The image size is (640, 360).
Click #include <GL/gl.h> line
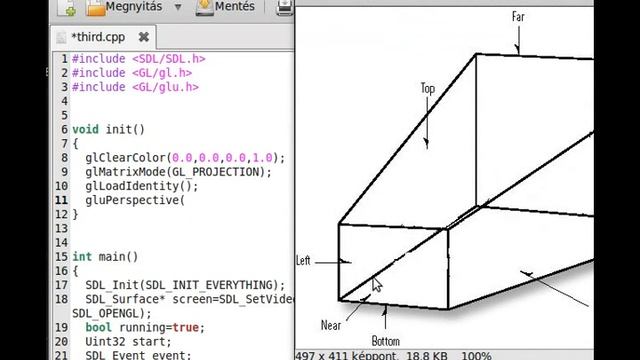(x=132, y=73)
